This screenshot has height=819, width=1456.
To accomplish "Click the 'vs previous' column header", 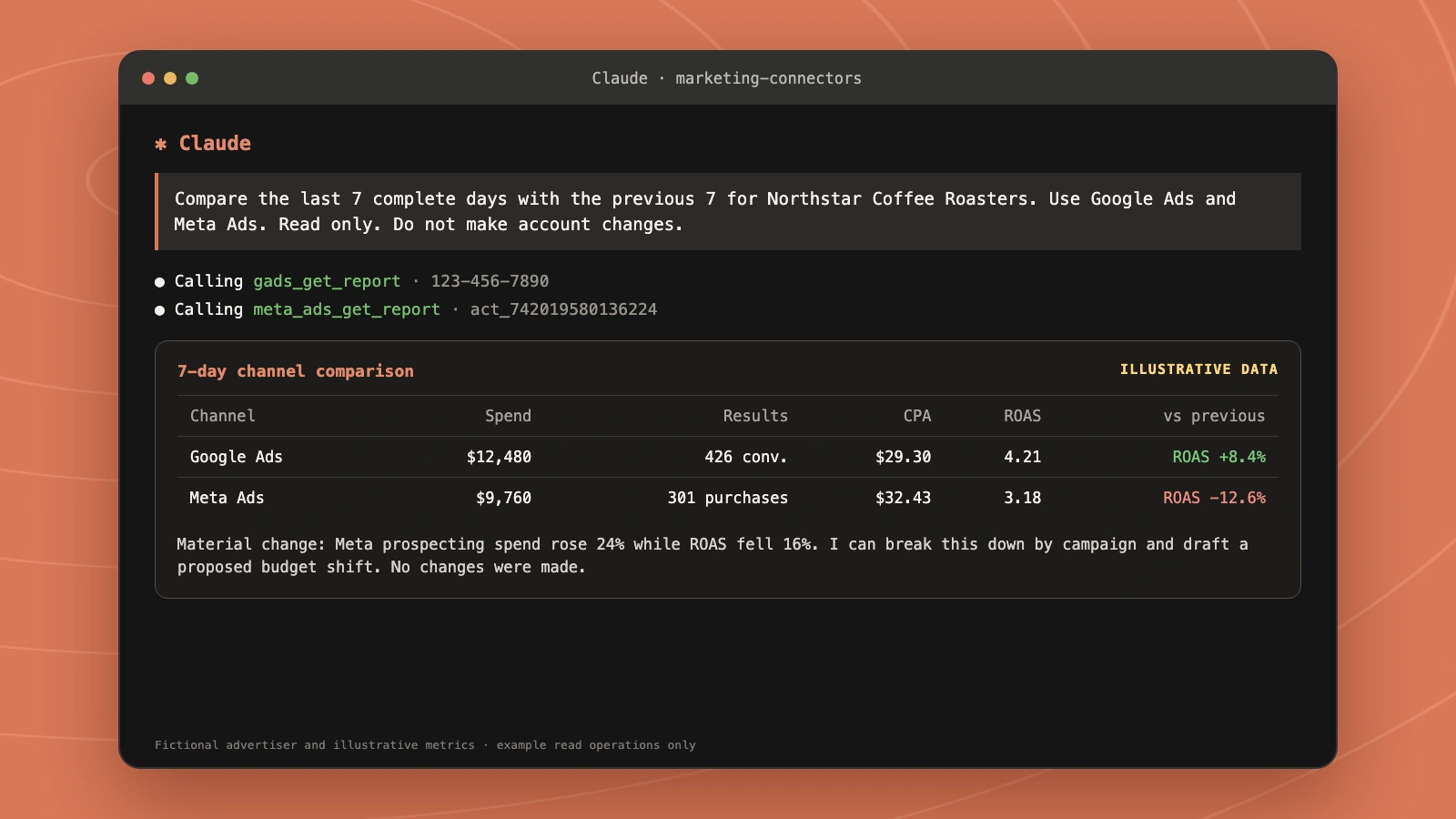I will coord(1214,416).
